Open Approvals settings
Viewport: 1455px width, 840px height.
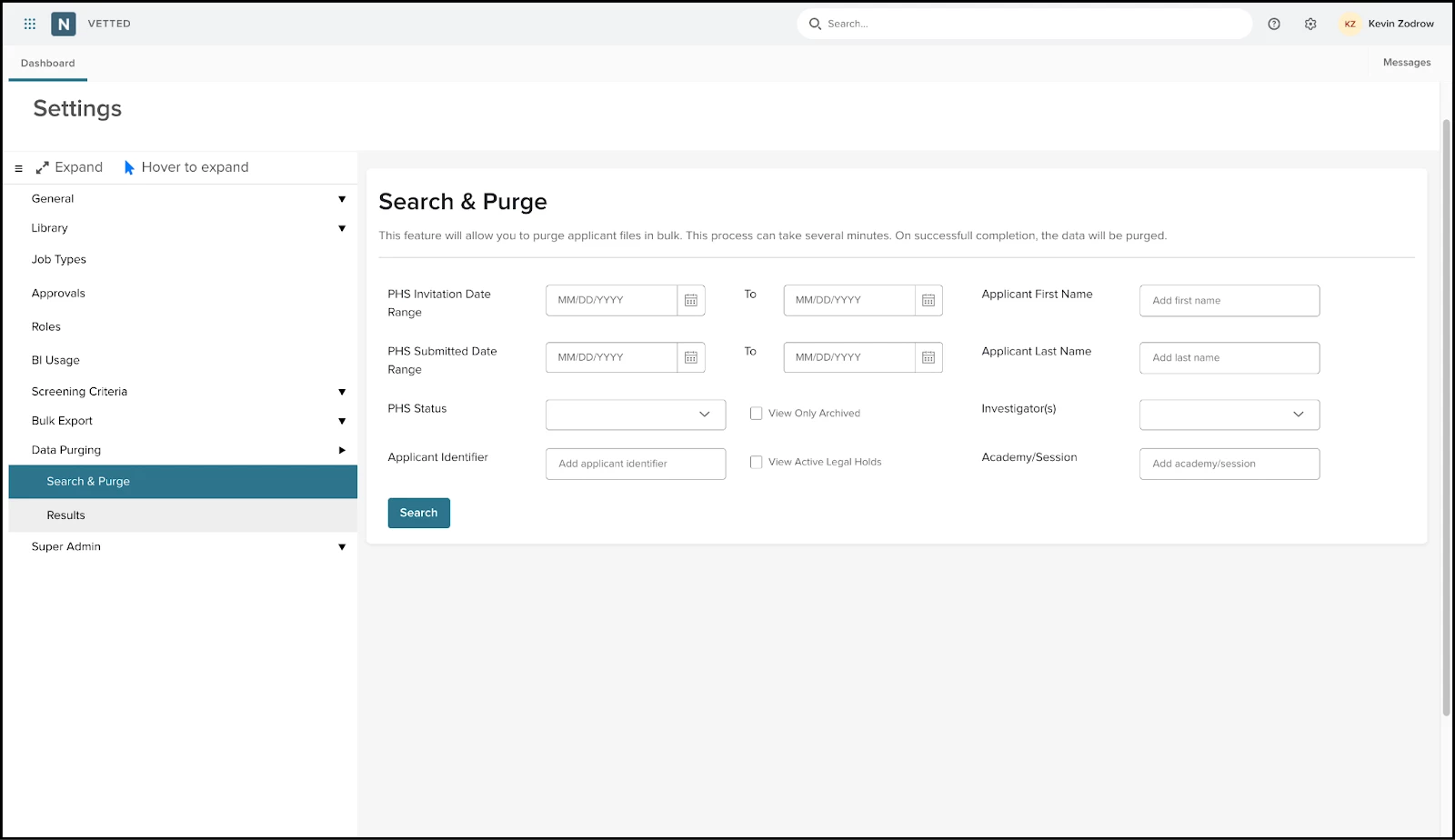58,293
